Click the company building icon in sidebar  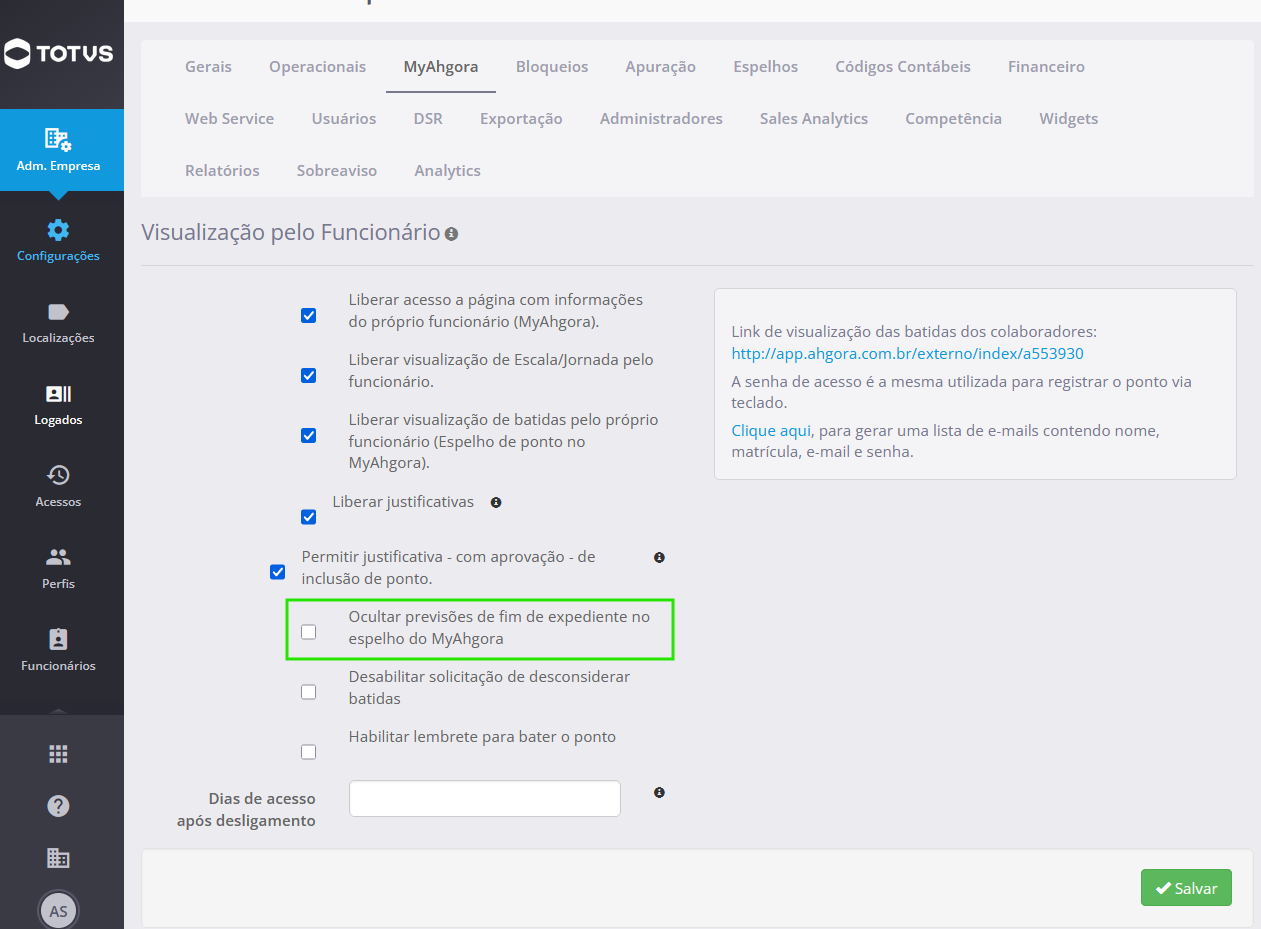59,858
